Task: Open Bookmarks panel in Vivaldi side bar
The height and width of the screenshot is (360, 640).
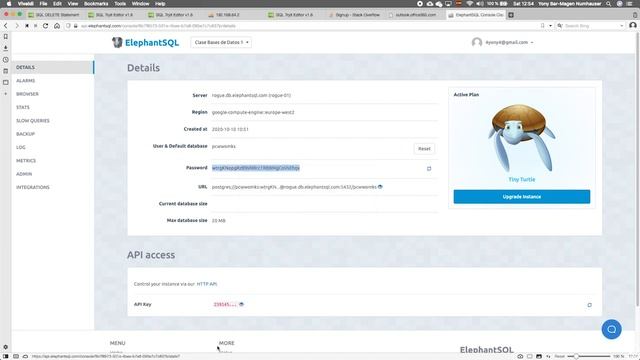Action: (x=6, y=36)
